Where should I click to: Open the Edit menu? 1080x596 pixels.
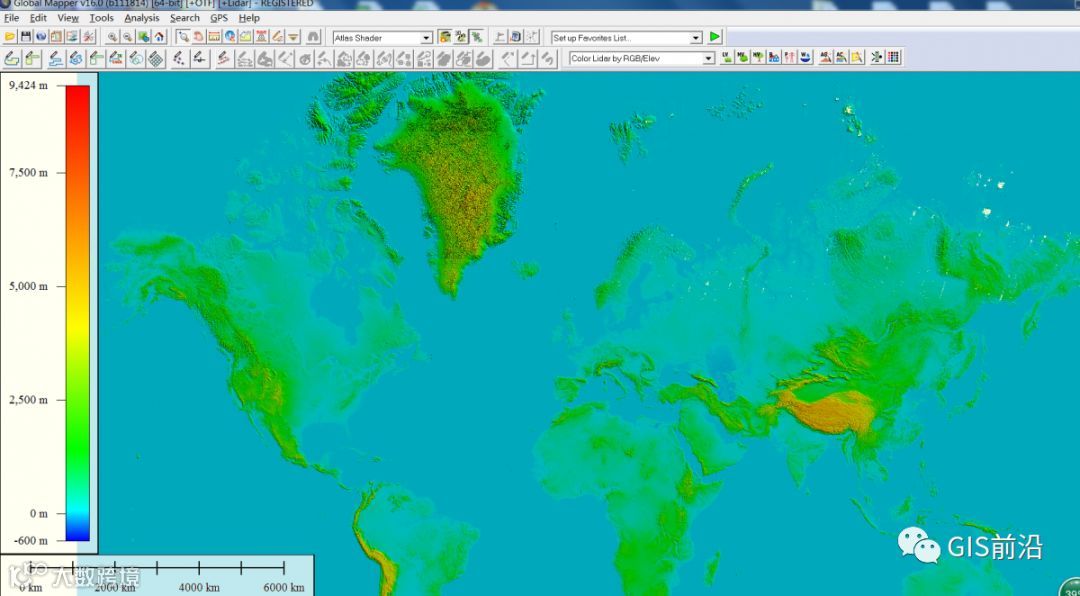click(38, 18)
